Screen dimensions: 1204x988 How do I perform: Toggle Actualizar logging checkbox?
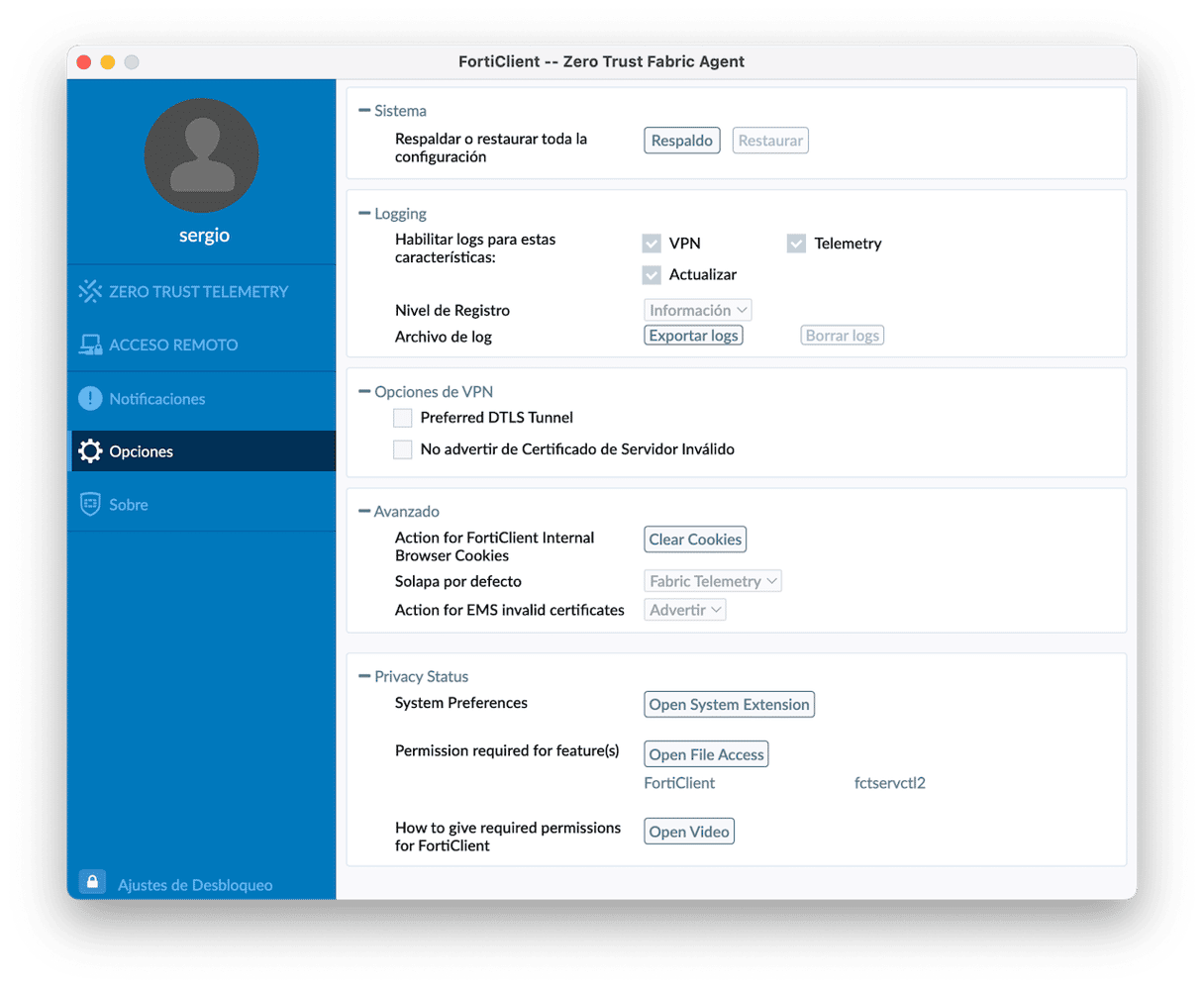click(652, 274)
